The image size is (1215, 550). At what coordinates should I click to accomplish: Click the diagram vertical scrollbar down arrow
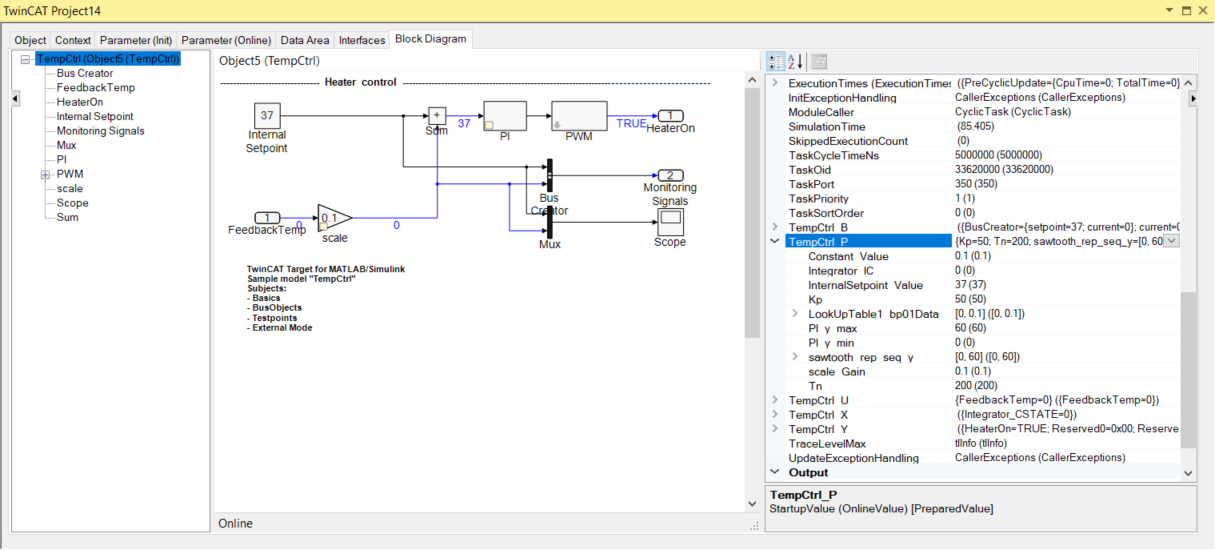pos(753,505)
